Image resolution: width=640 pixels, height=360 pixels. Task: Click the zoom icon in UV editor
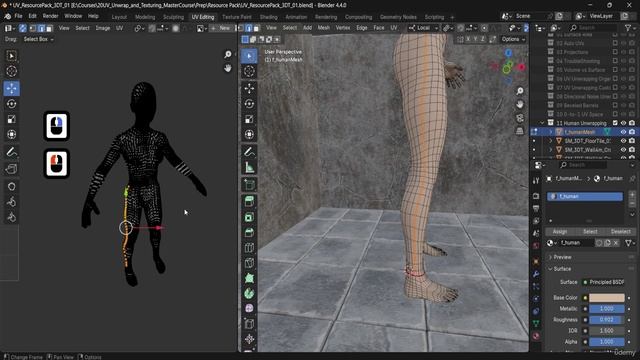click(x=228, y=54)
